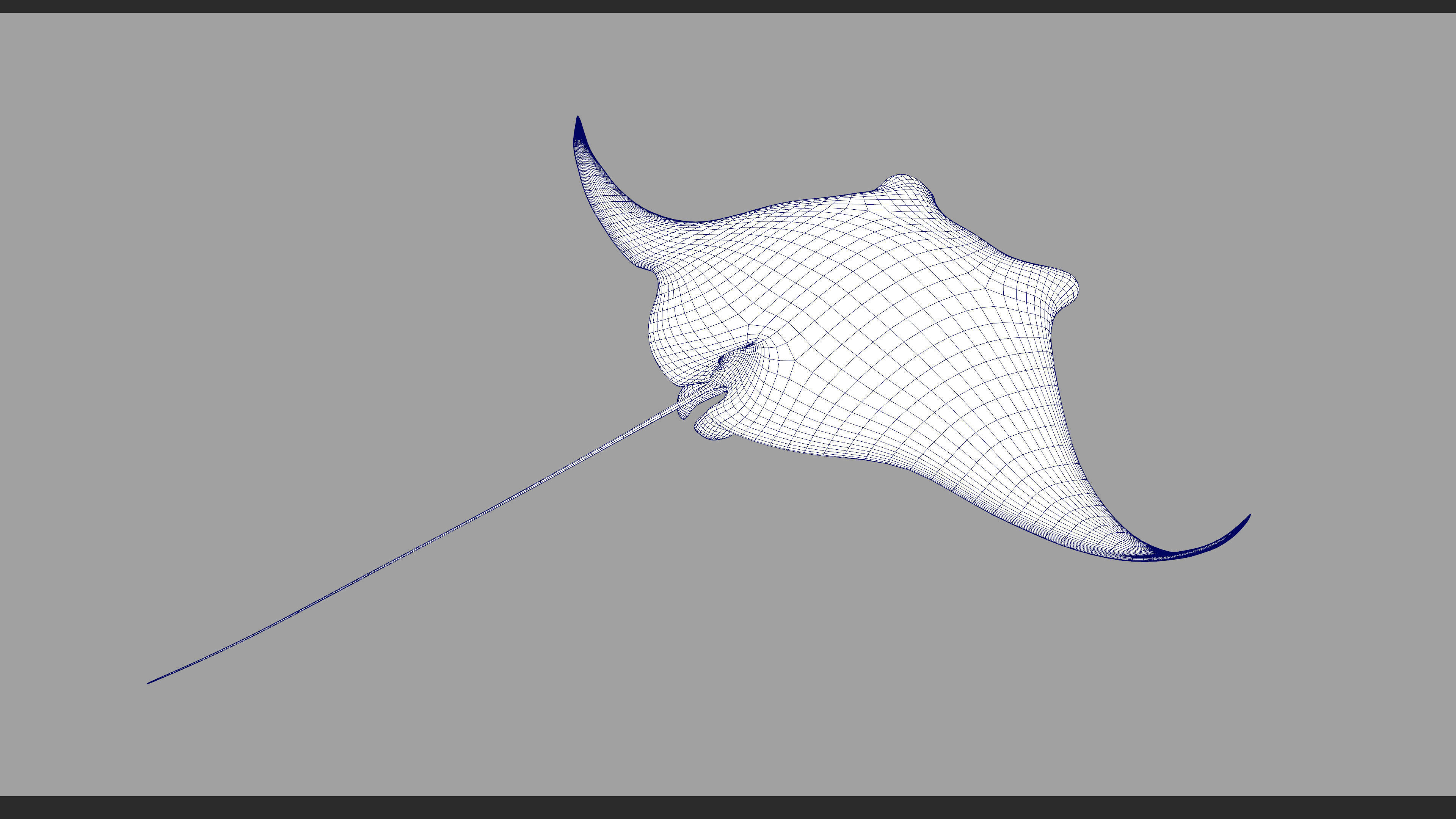Screen dimensions: 1456x819
Task: Click the dark bottom border bar
Action: point(728,808)
